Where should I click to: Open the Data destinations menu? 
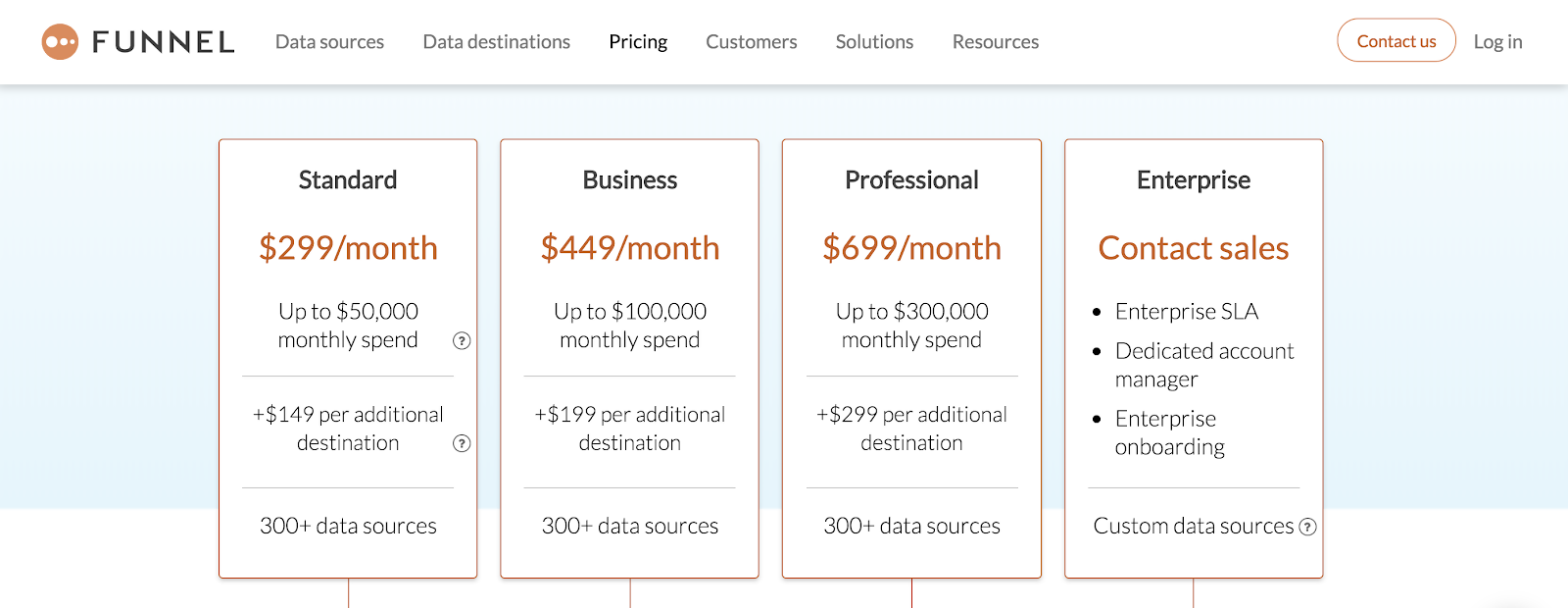(x=496, y=41)
